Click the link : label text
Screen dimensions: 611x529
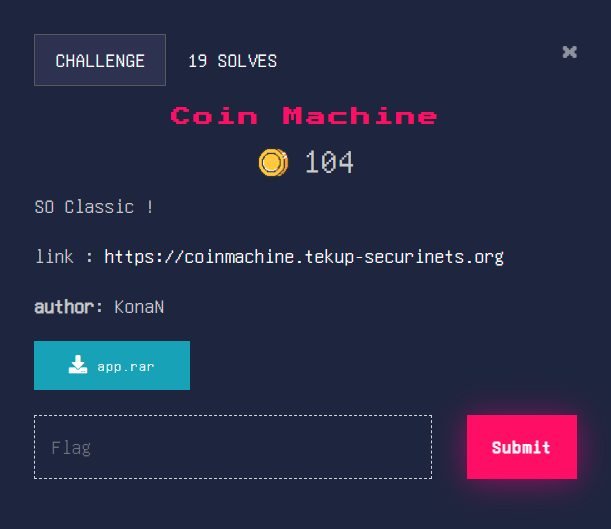click(64, 257)
